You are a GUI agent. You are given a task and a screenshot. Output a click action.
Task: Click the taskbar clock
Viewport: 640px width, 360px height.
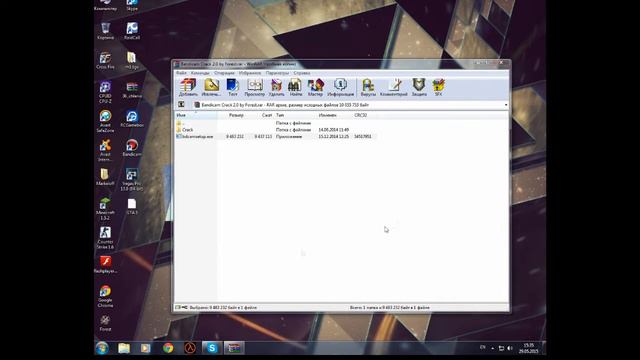(529, 348)
